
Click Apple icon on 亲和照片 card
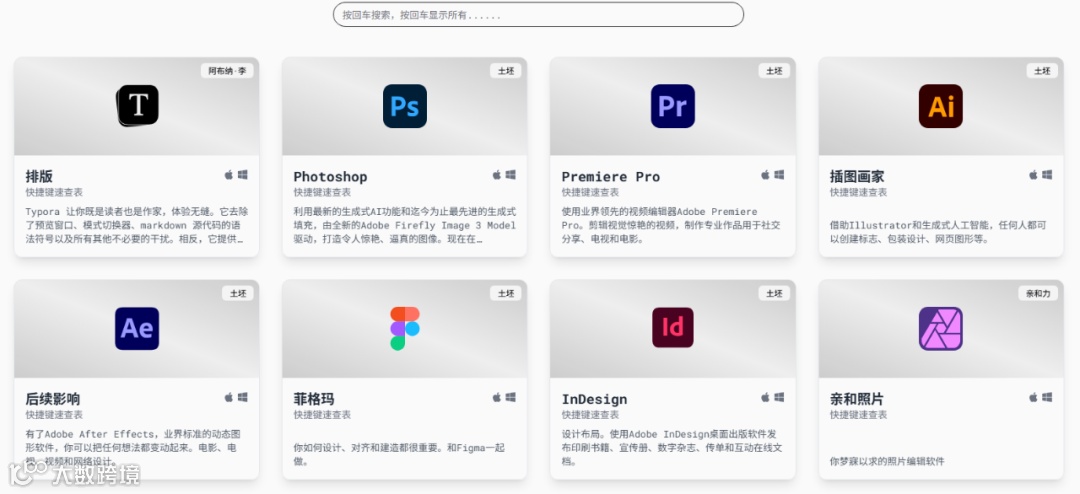click(x=1033, y=398)
